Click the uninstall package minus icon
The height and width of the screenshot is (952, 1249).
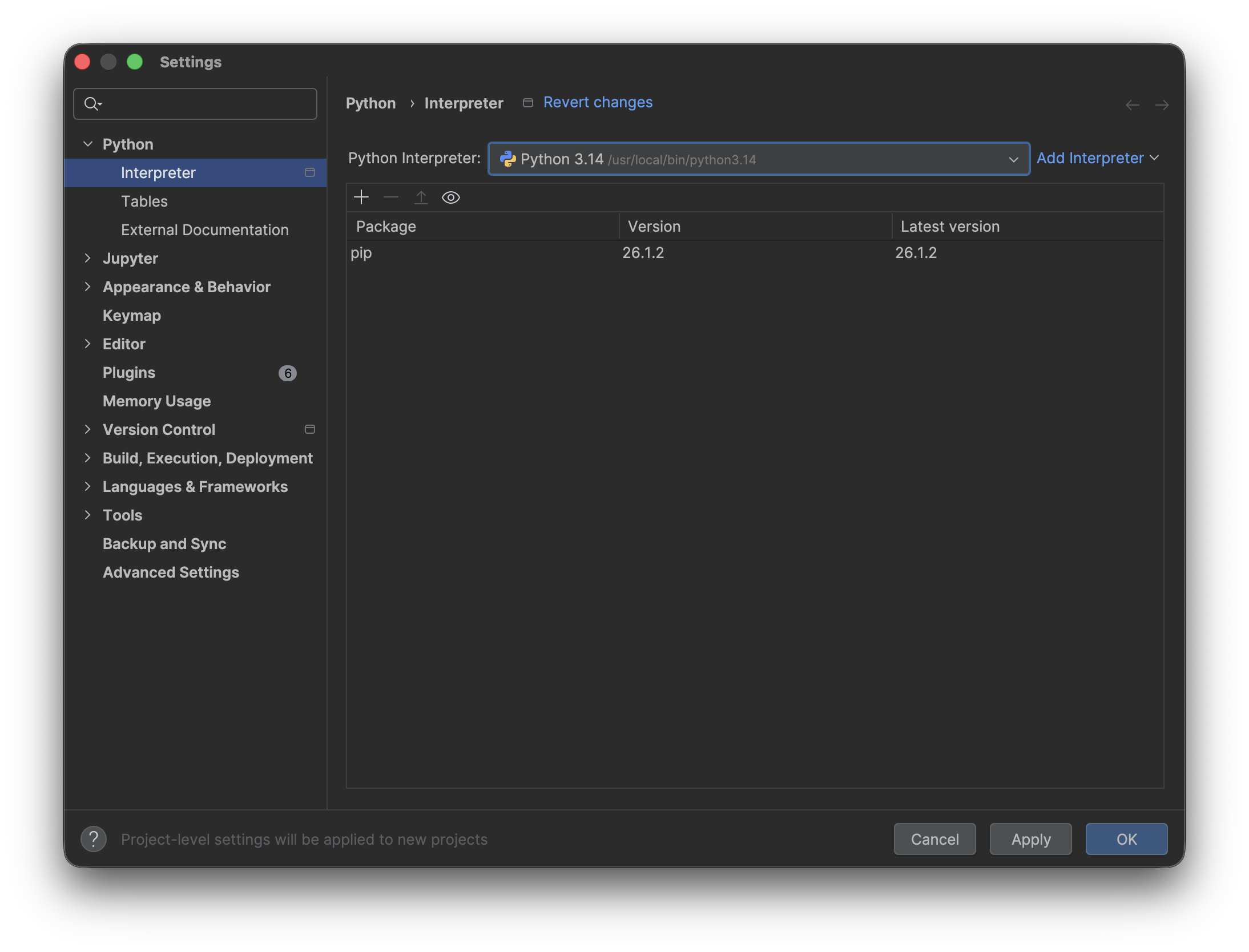[x=391, y=197]
